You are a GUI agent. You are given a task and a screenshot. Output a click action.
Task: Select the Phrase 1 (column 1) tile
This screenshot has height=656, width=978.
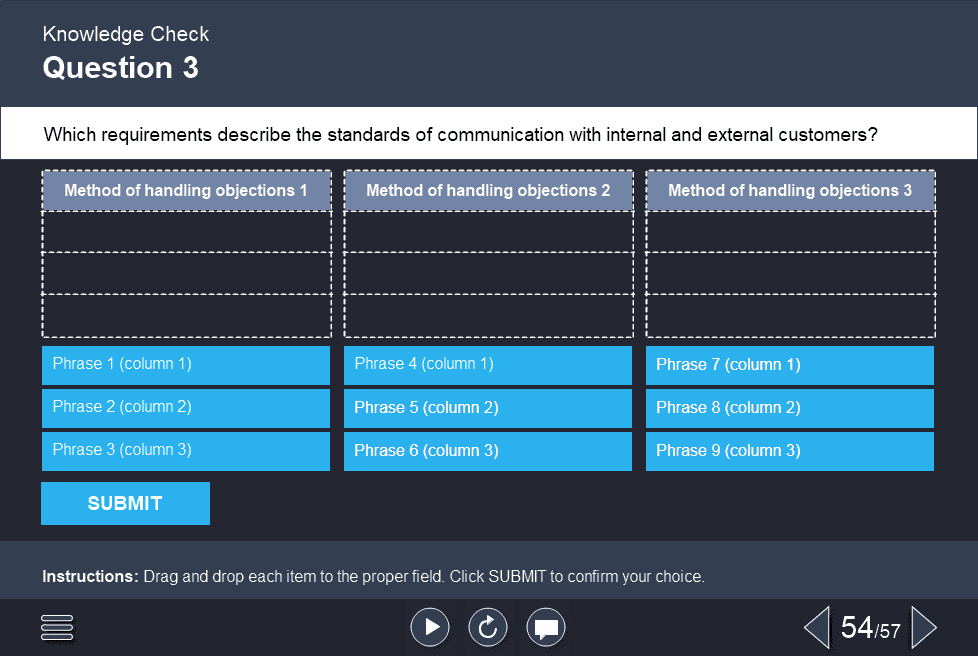(185, 364)
